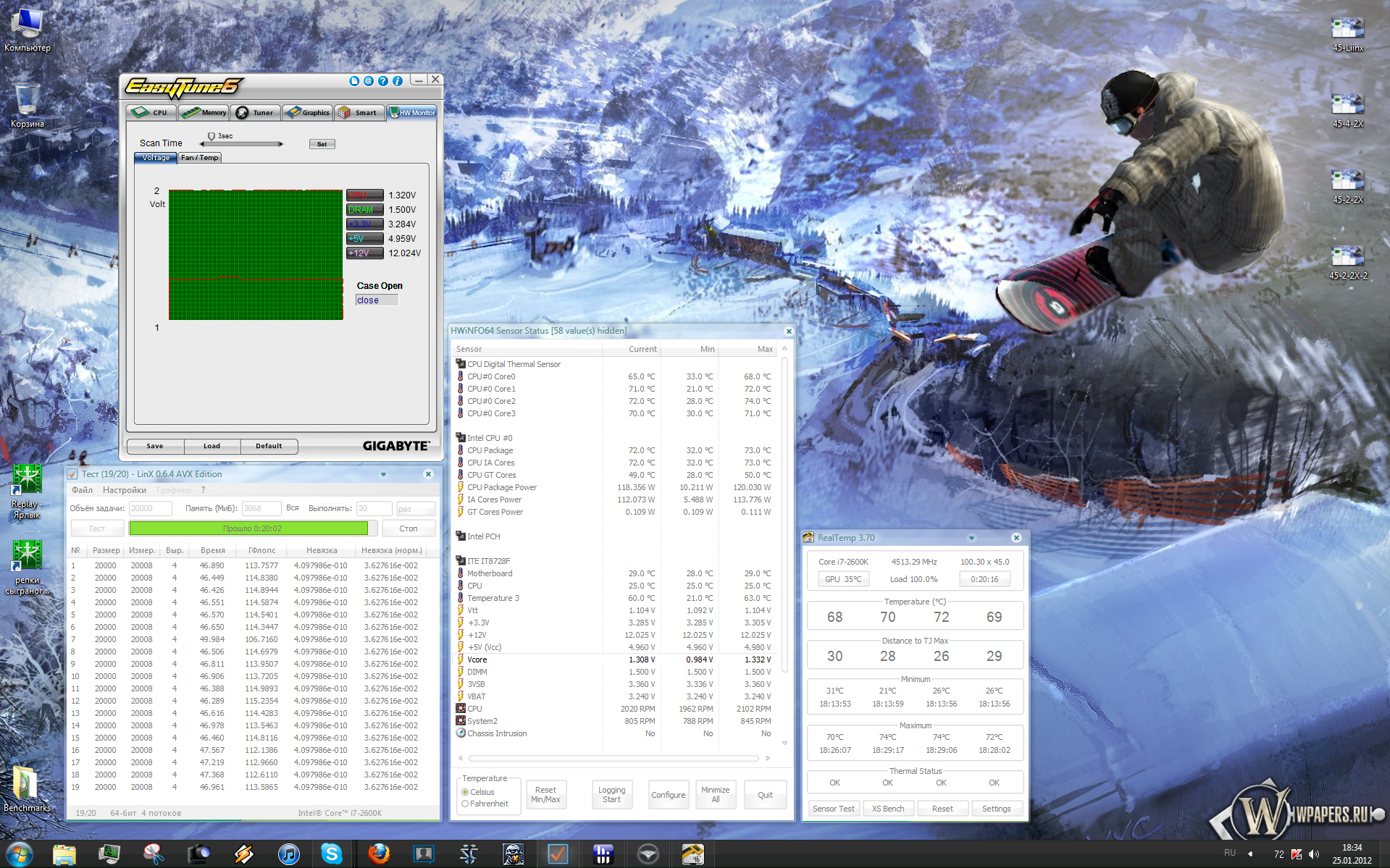
Task: Open the RealTemp title bar dropdown arrow
Action: pyautogui.click(x=971, y=538)
